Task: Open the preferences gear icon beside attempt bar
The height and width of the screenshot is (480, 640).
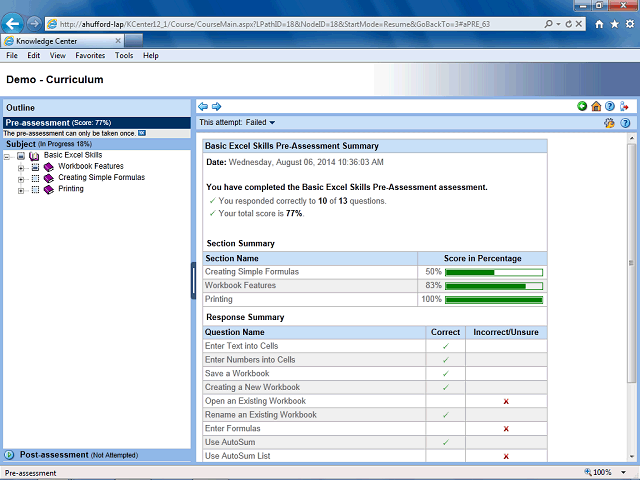Action: point(609,123)
